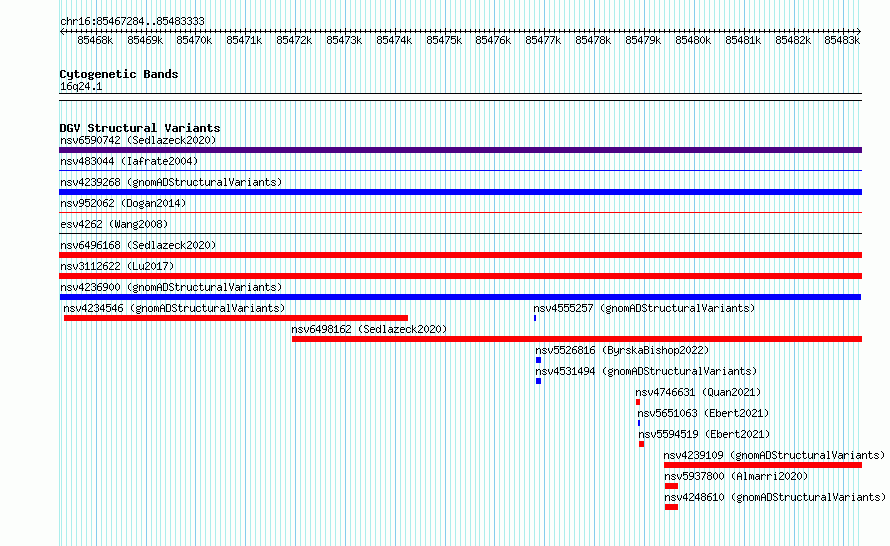Select nsv6496168 (Sedlazeck2020) label

(138, 245)
